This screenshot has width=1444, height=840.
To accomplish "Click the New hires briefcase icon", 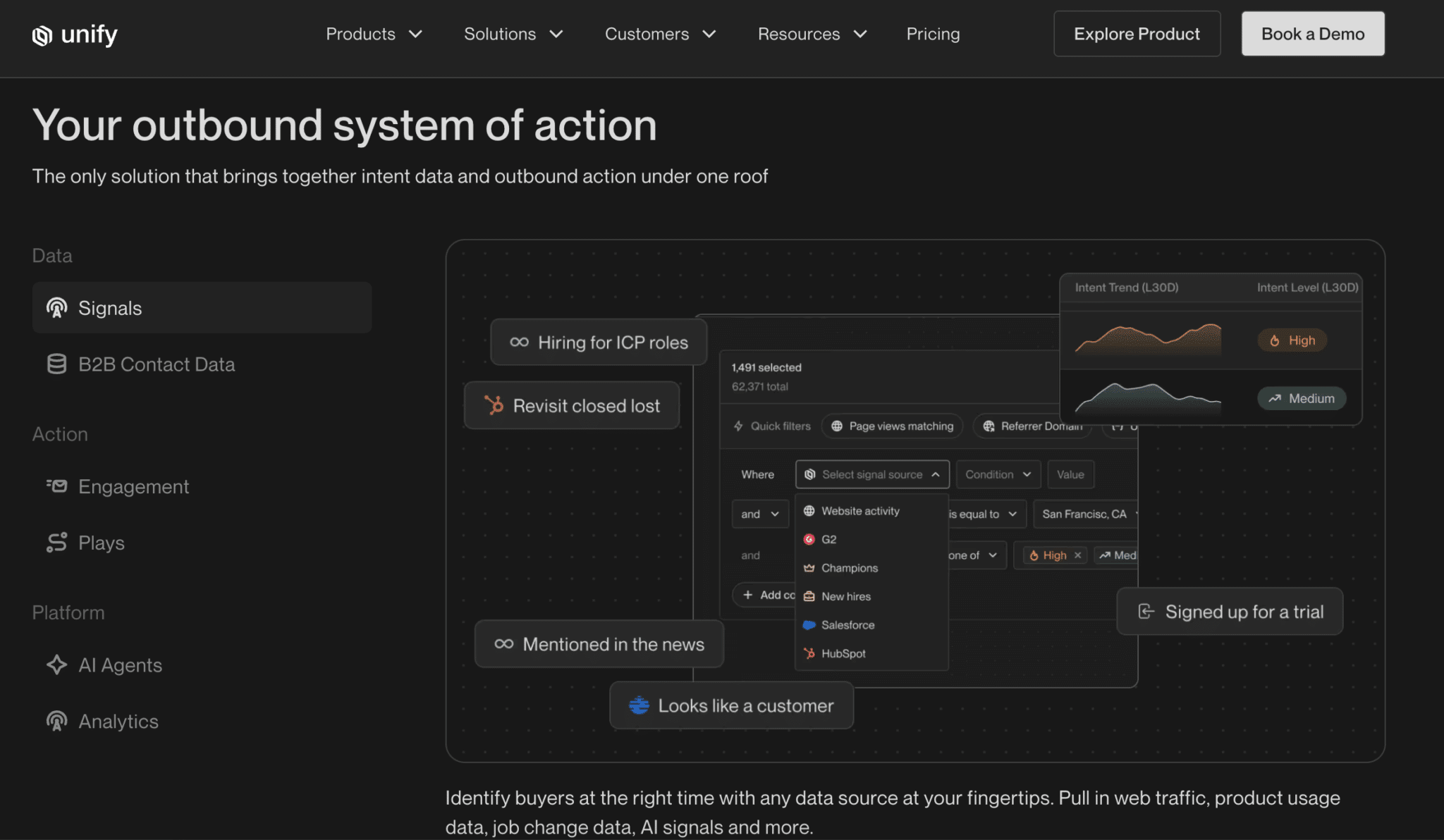I will point(809,596).
